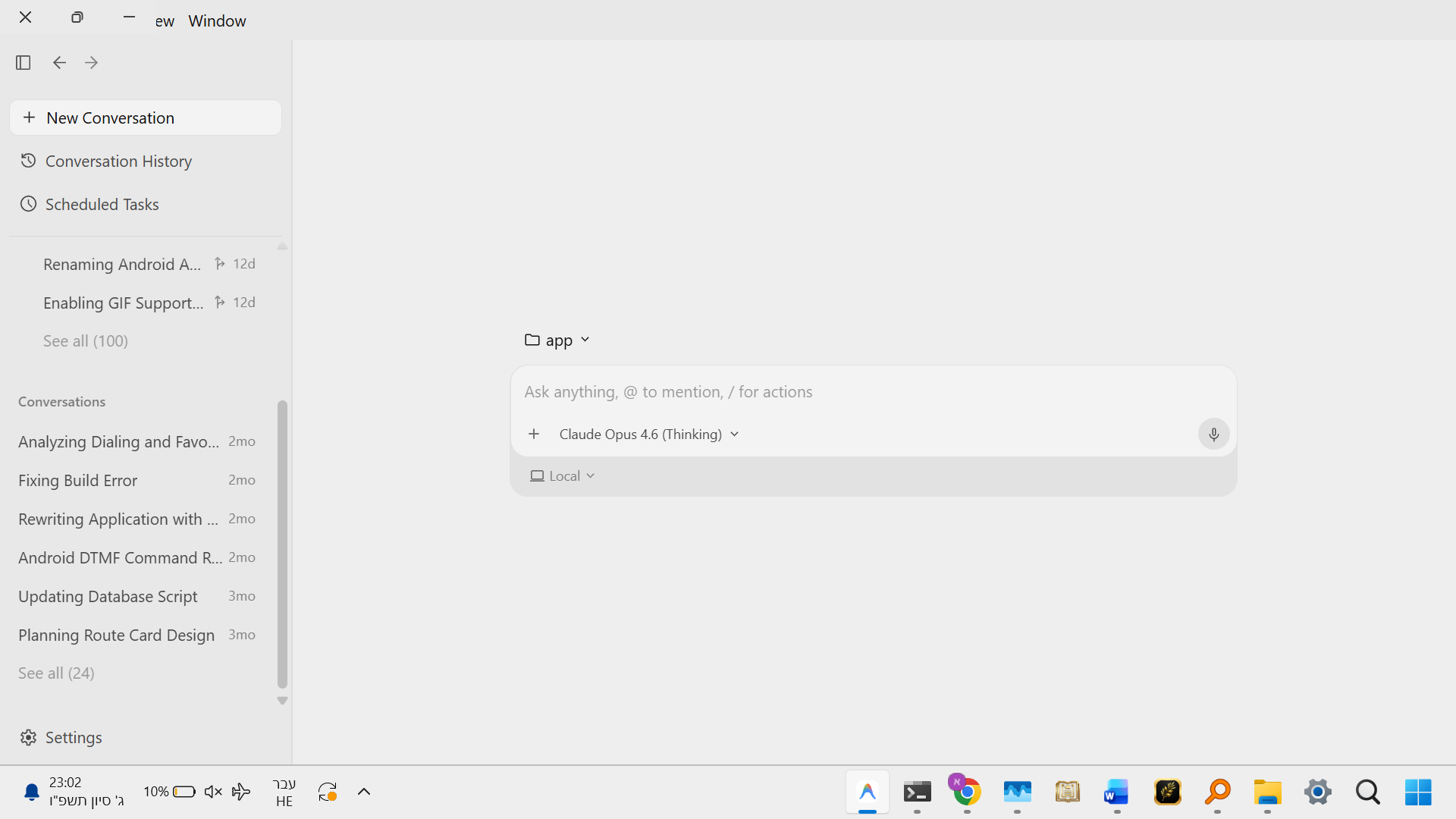This screenshot has width=1456, height=819.
Task: Open Scheduled Tasks
Action: point(146,204)
